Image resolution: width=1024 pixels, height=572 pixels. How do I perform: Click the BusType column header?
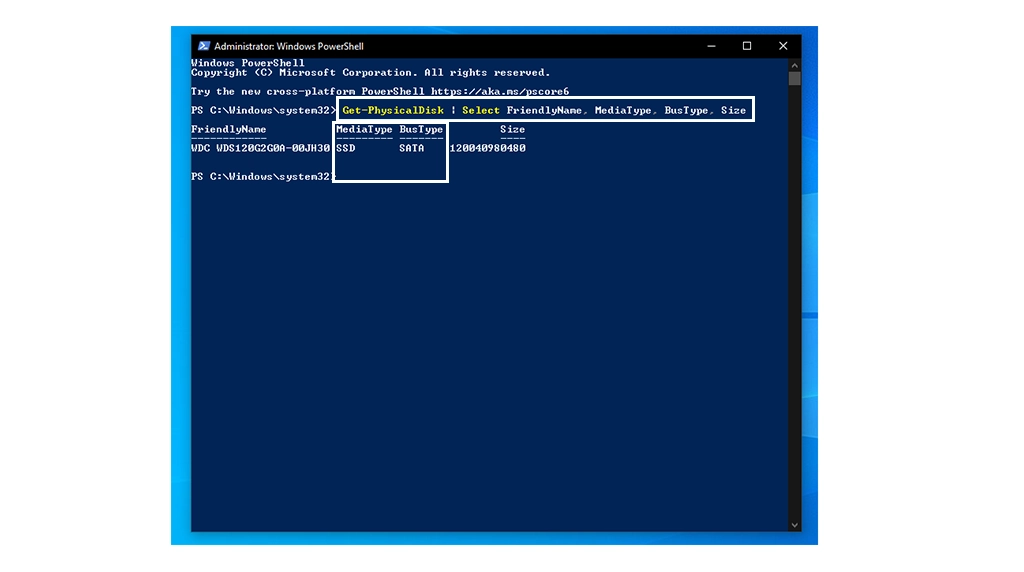tap(421, 129)
